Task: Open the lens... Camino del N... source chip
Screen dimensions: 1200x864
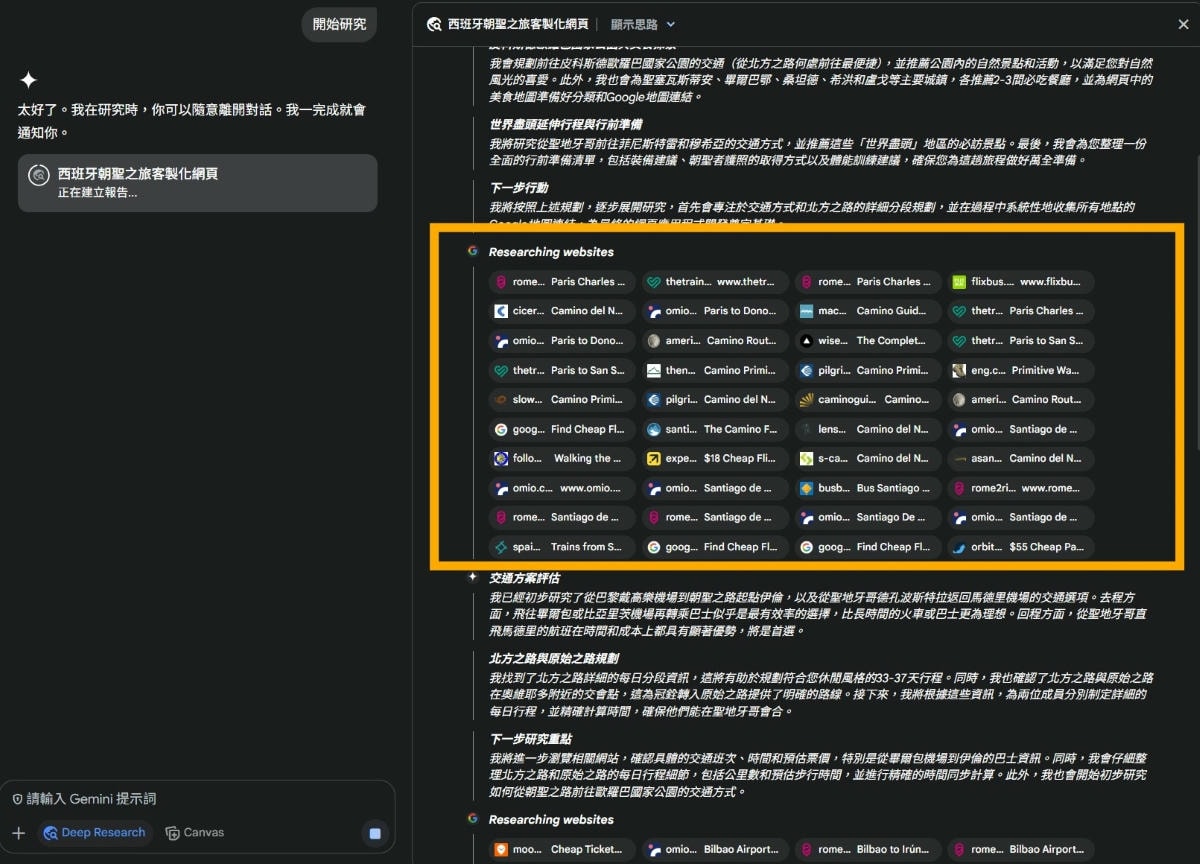Action: coord(868,429)
